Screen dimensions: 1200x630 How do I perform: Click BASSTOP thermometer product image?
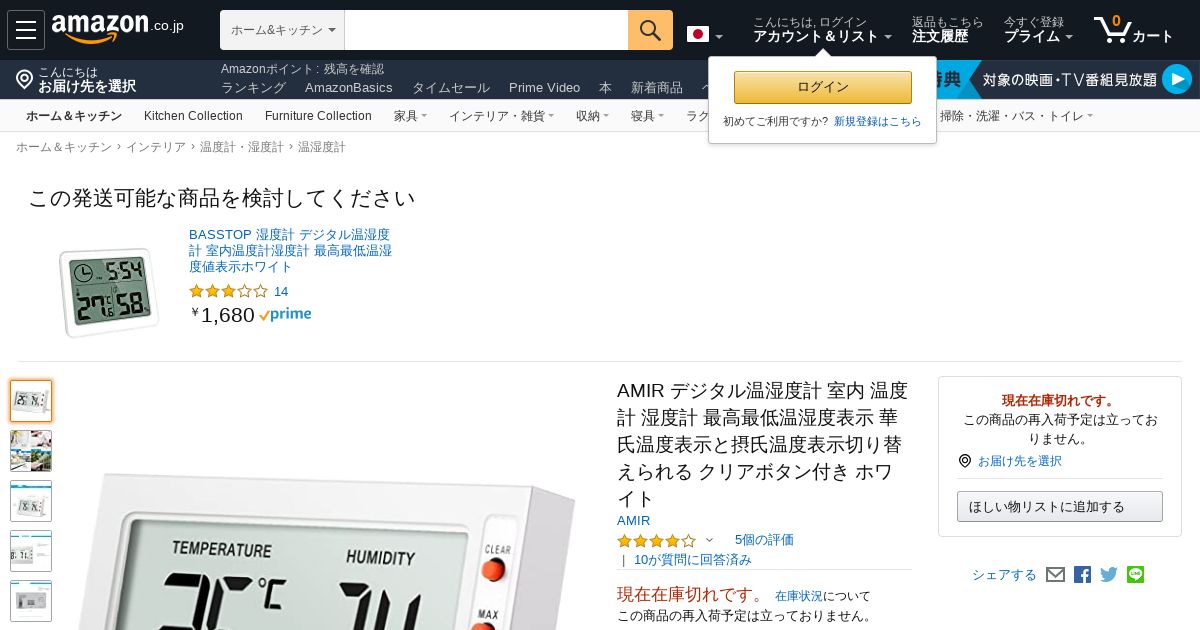pyautogui.click(x=109, y=291)
